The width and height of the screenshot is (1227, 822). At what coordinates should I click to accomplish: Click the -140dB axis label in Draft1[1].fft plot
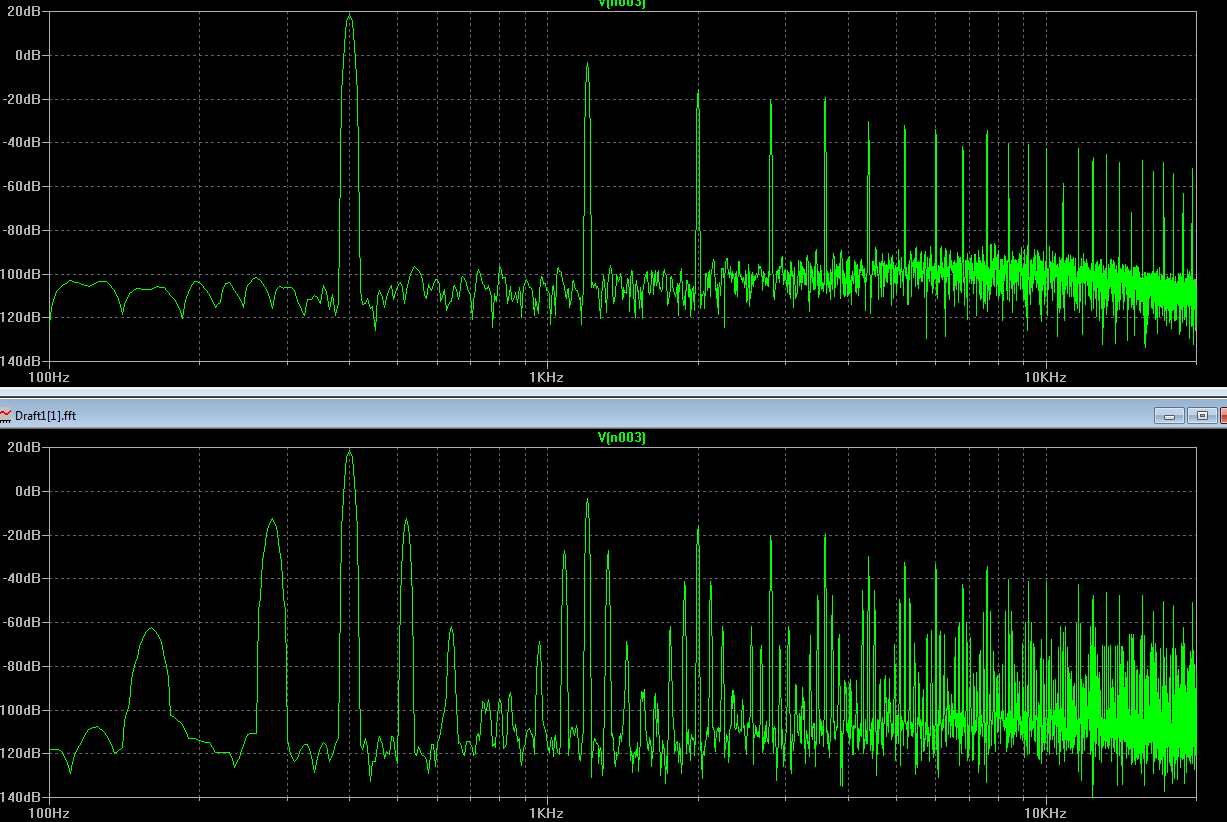(x=22, y=797)
